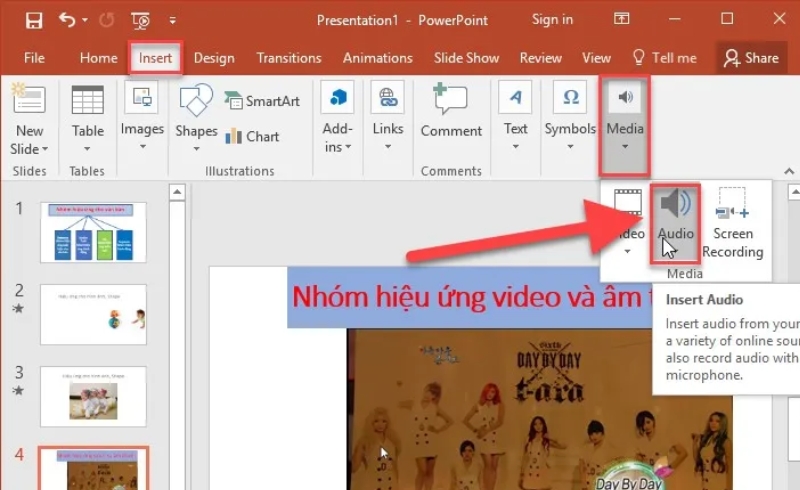Select the Insert tab
The image size is (800, 490).
click(155, 58)
